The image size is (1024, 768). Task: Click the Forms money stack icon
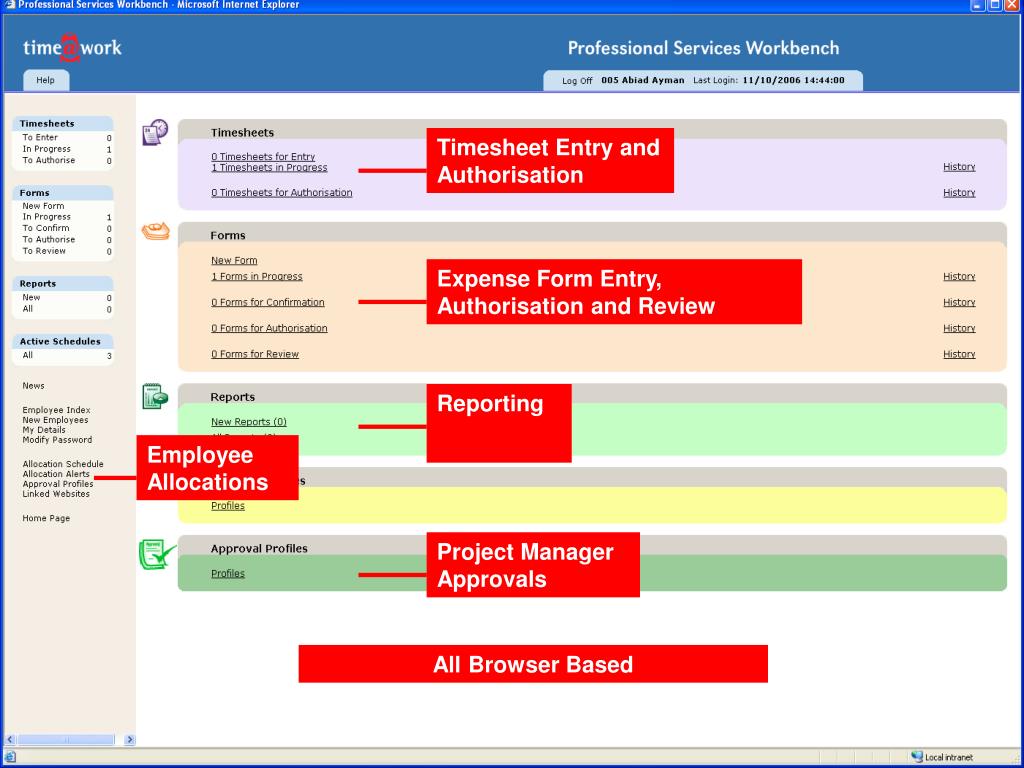pos(155,231)
